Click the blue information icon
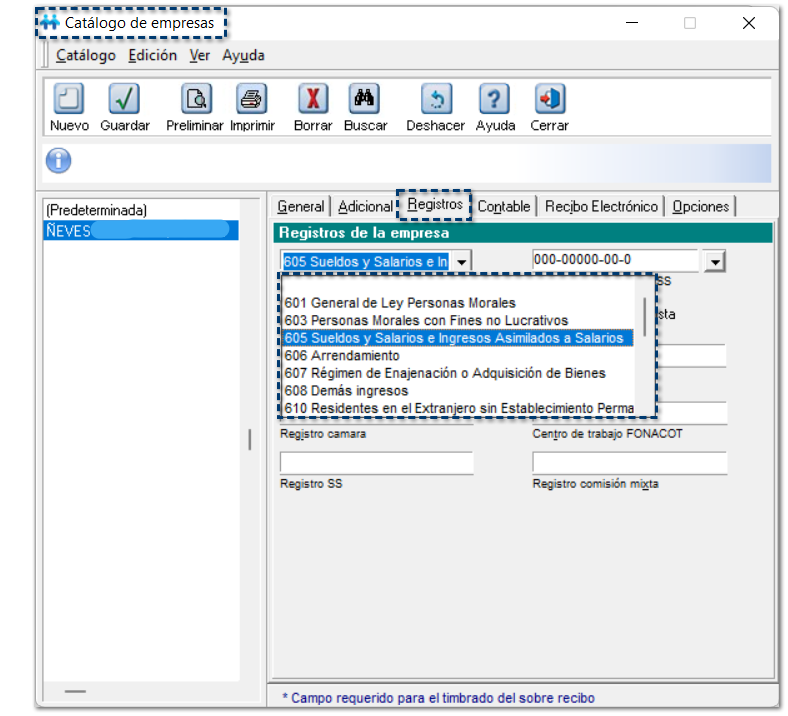This screenshot has height=716, width=788. coord(59,160)
